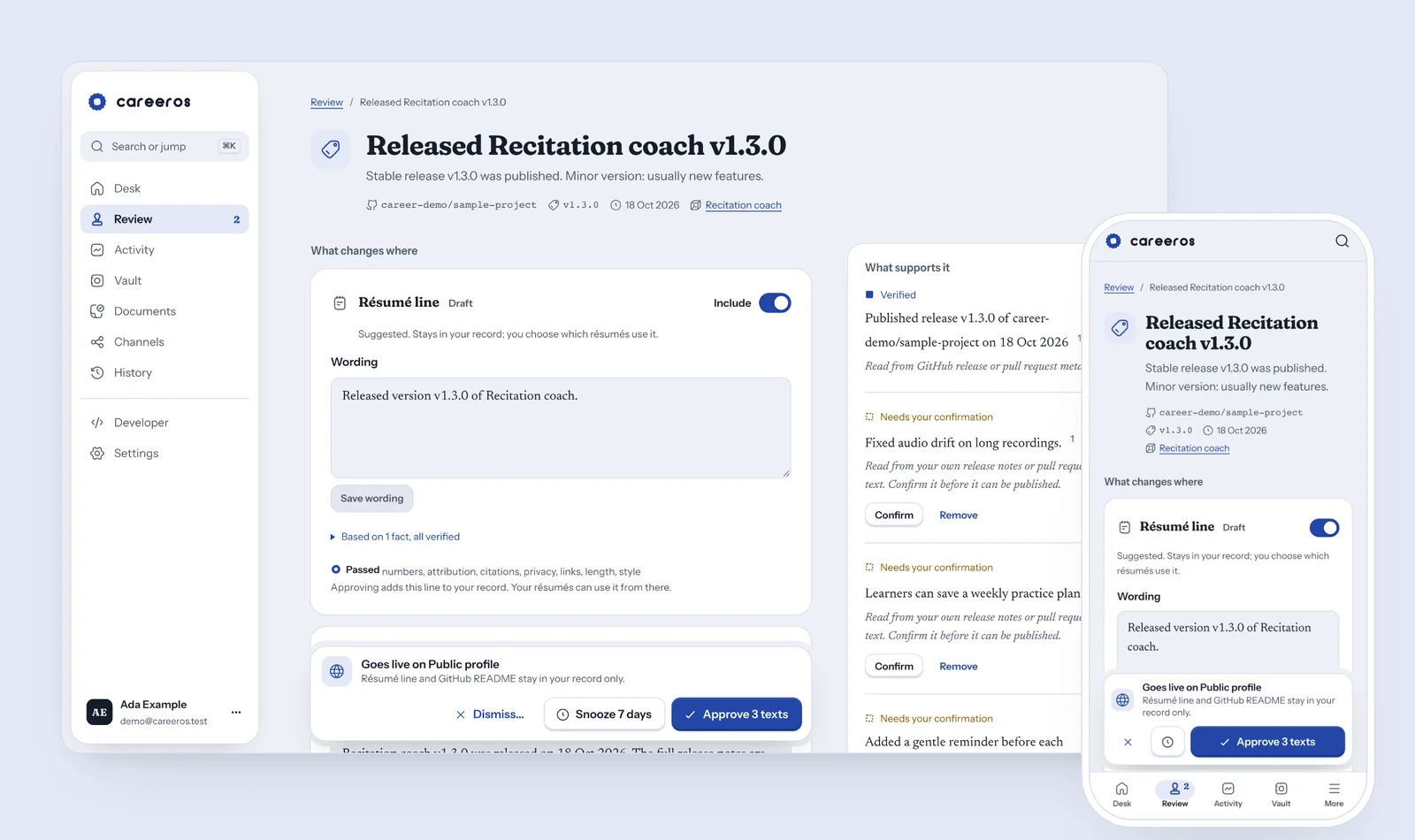
Task: Remove the Fixed audio drift claim
Action: tap(959, 515)
